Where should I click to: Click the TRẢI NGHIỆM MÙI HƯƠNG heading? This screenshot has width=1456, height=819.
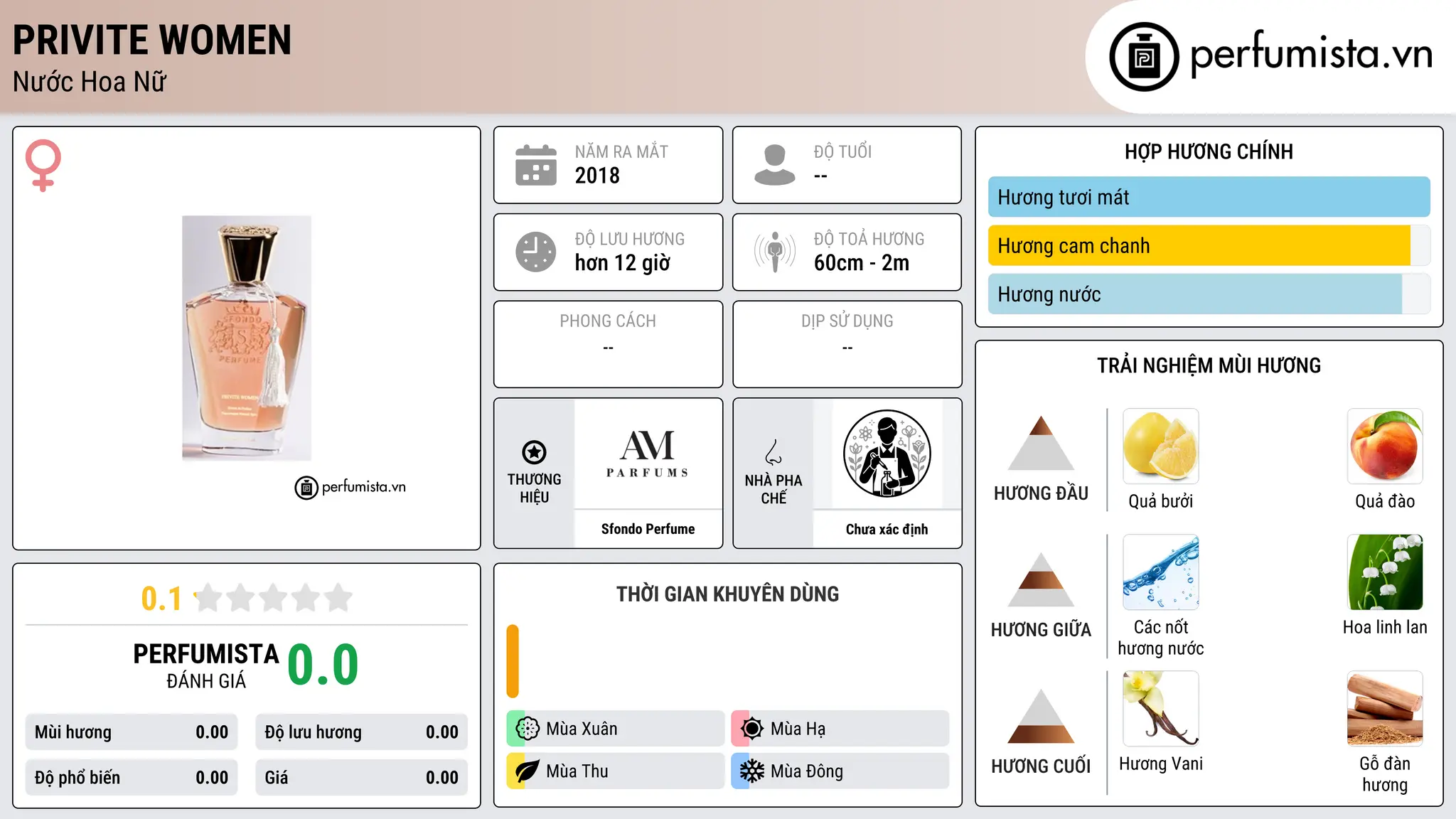pyautogui.click(x=1209, y=365)
